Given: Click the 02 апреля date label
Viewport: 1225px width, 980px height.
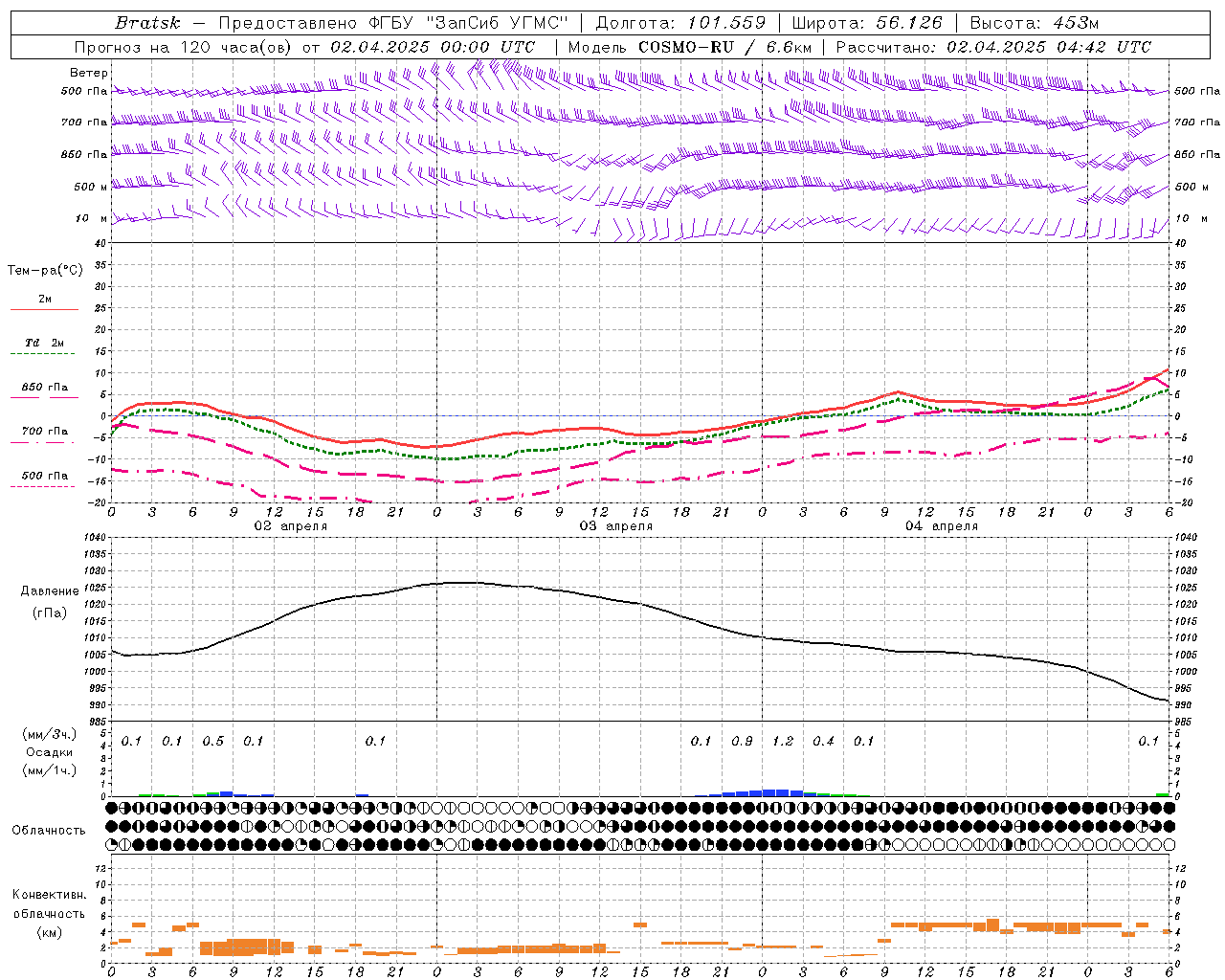Looking at the screenshot, I should pos(290,526).
